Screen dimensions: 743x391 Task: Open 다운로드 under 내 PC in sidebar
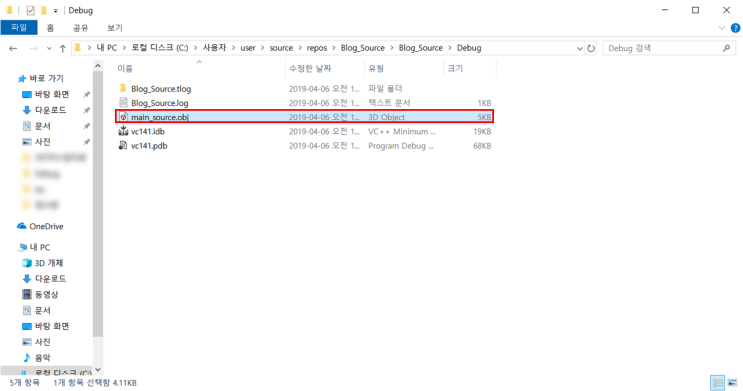click(x=51, y=278)
